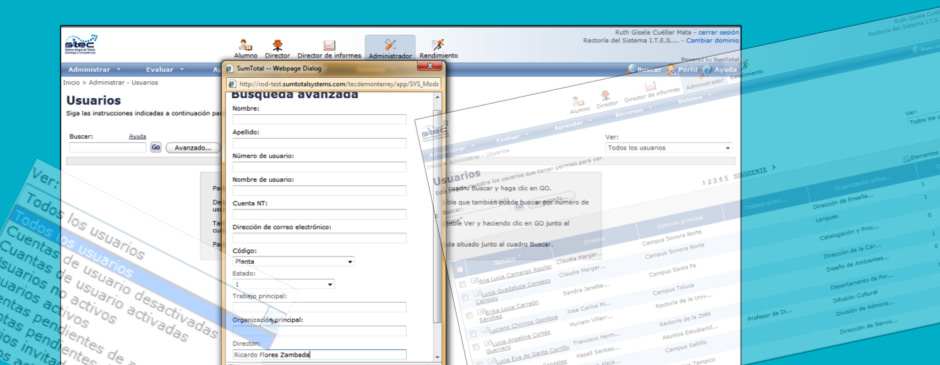Open the Estado dropdown
This screenshot has width=940, height=365.
pyautogui.click(x=284, y=284)
